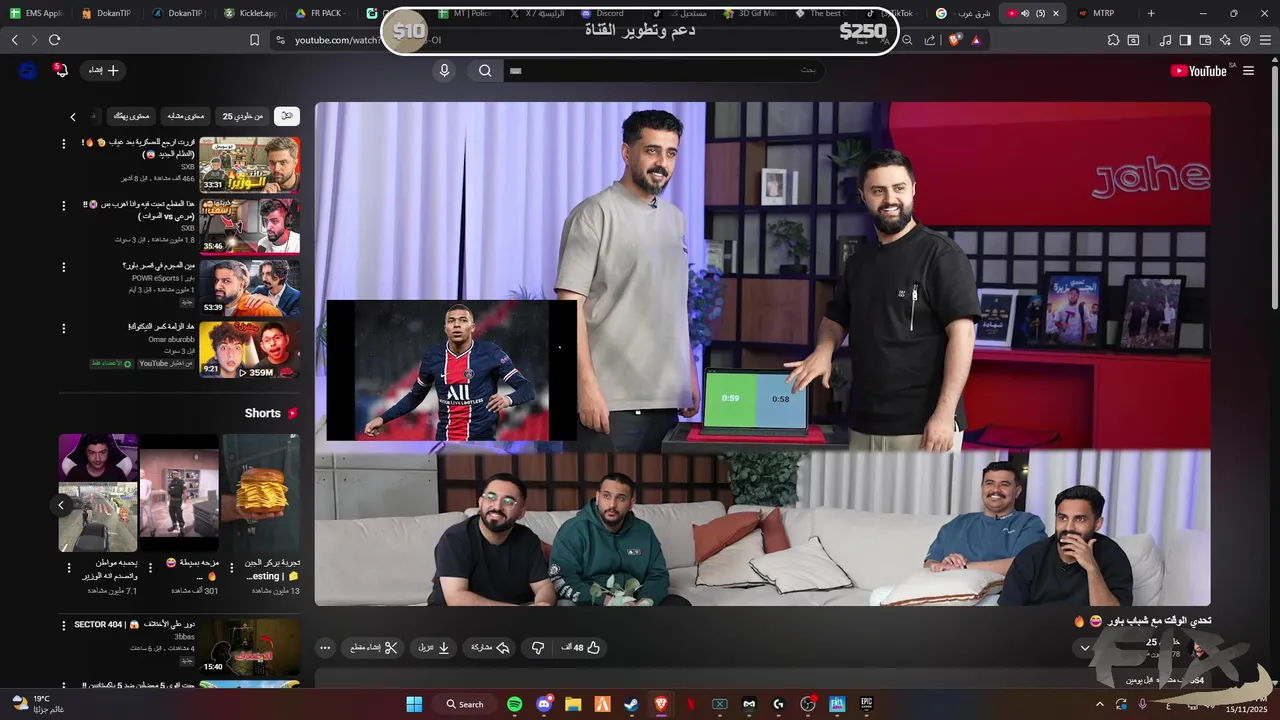Select the 'محتوى يهمّك' filter chip

131,116
